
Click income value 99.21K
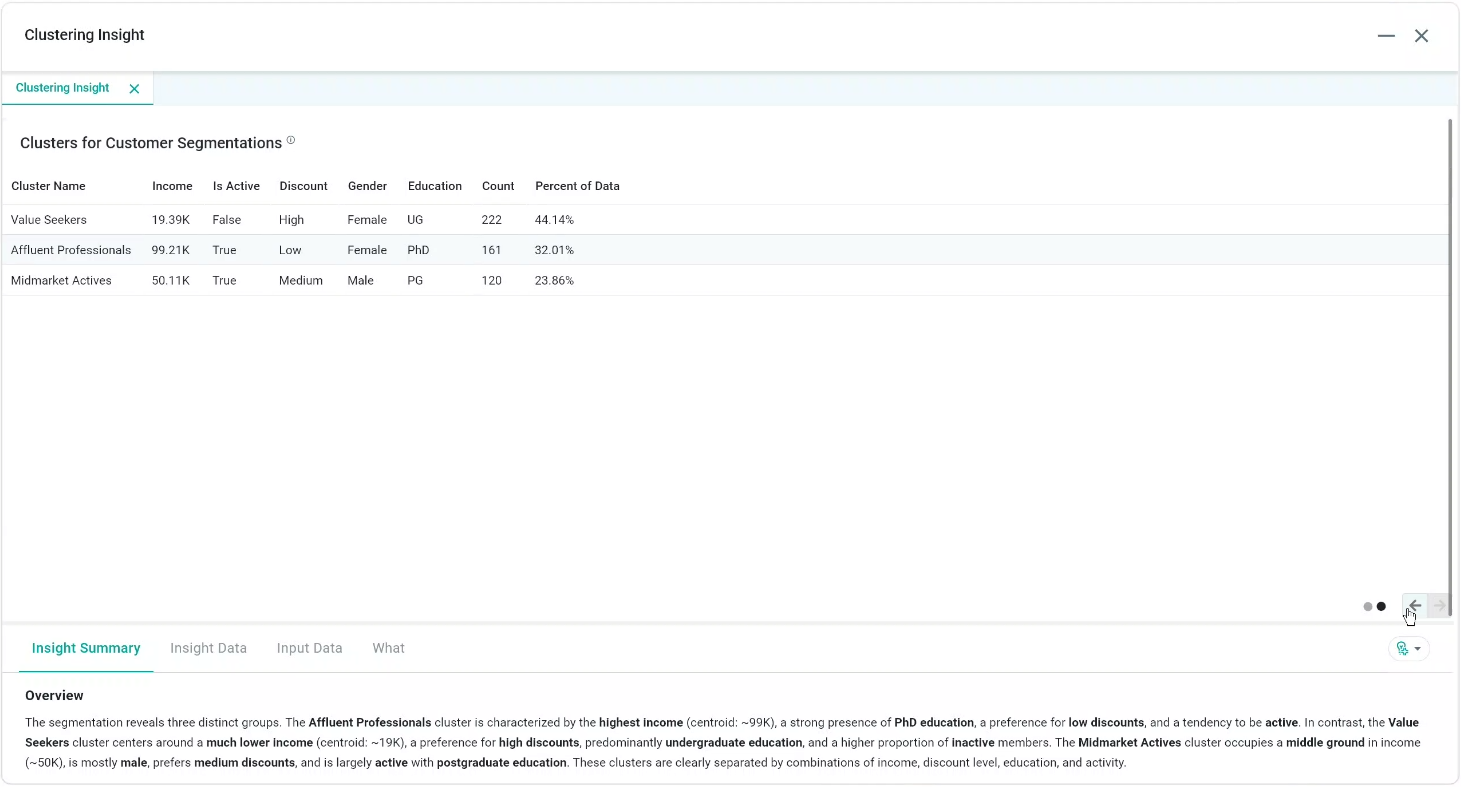point(170,250)
